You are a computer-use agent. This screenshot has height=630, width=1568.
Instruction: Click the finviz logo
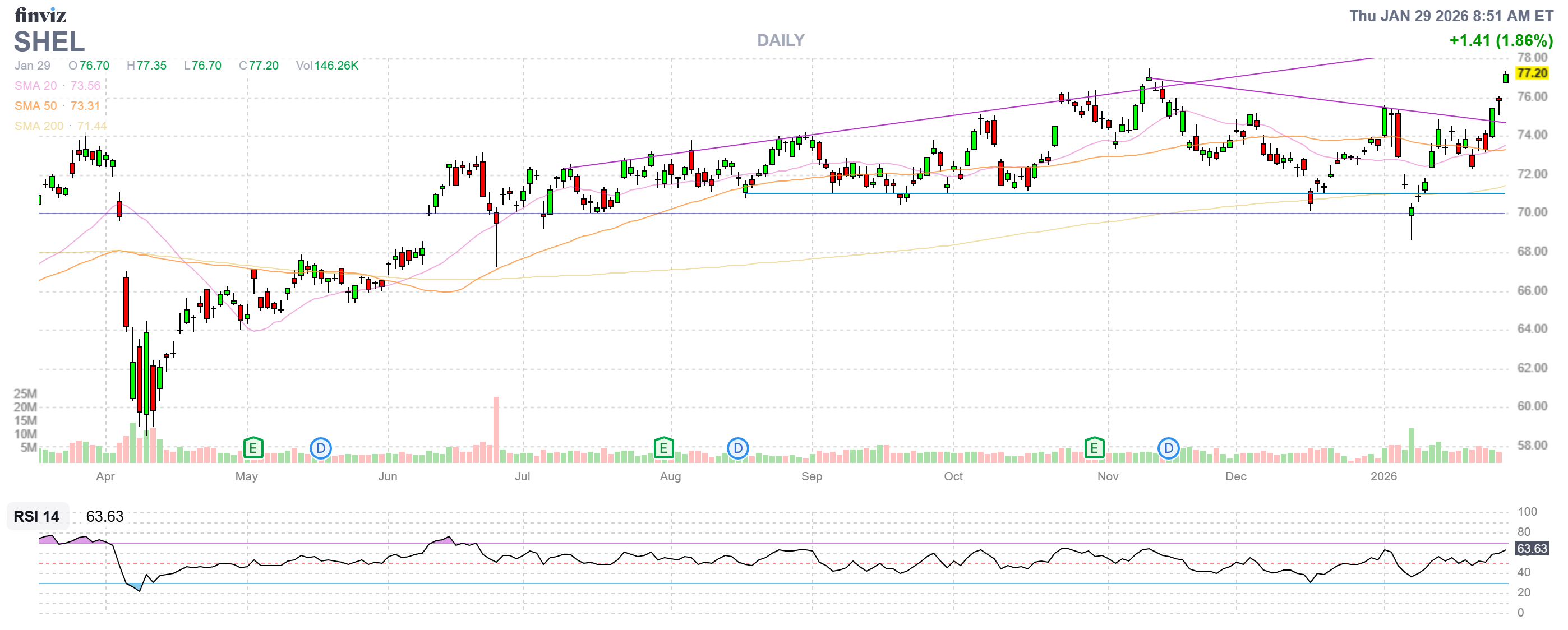coord(40,15)
